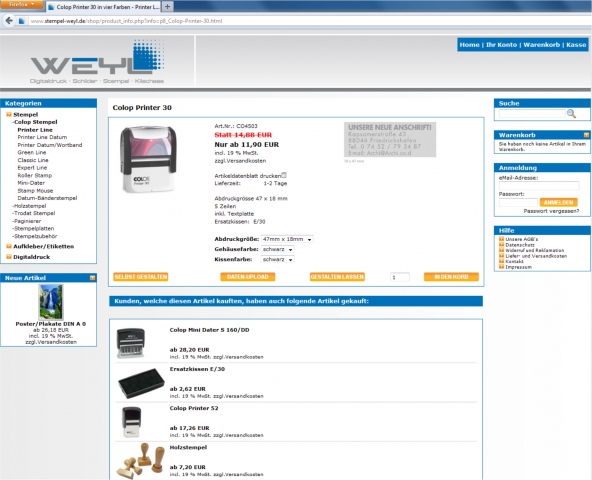Viewport: 592px width, 480px height.
Task: Select Classic Line category
Action: coord(33,160)
